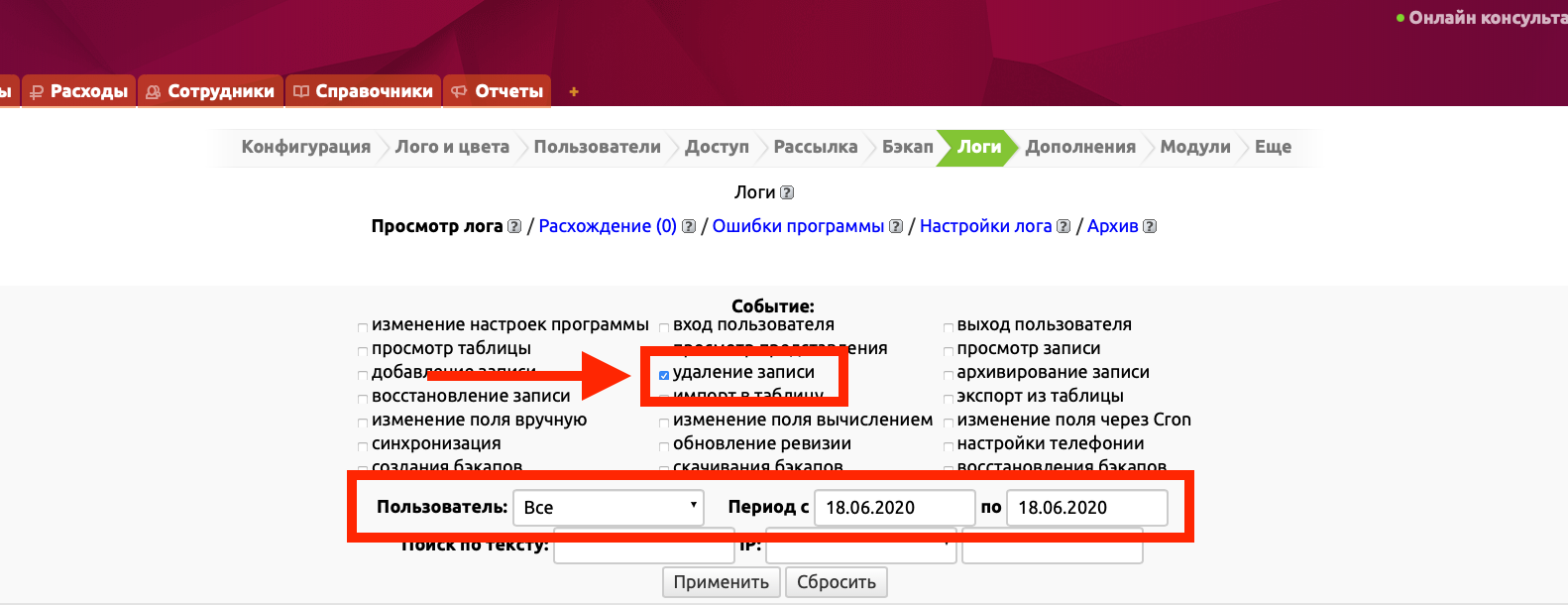The image size is (1568, 607).
Task: Click help icon beside Просмотр лога
Action: tap(514, 226)
